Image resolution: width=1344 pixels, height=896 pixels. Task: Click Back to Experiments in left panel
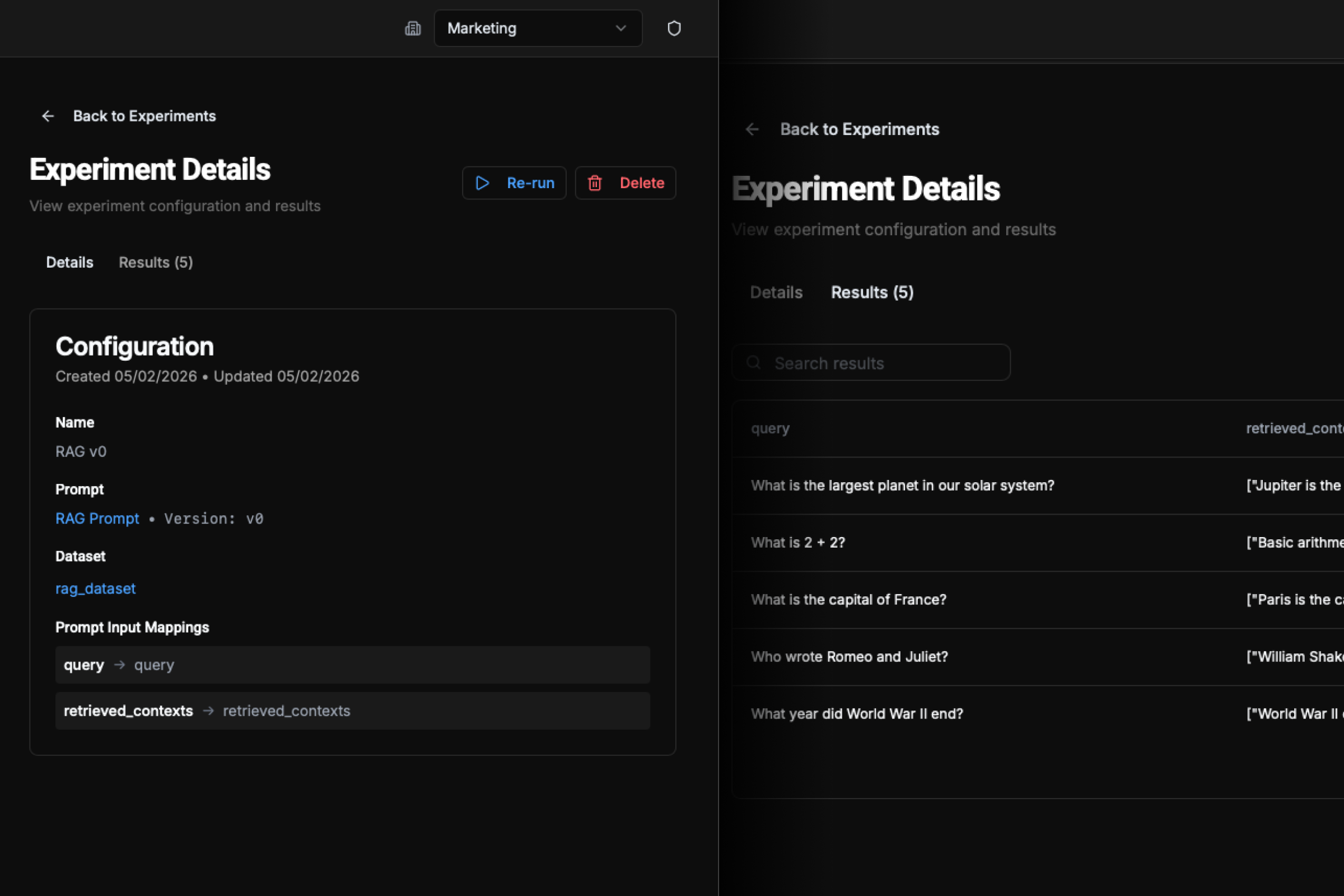[x=144, y=116]
